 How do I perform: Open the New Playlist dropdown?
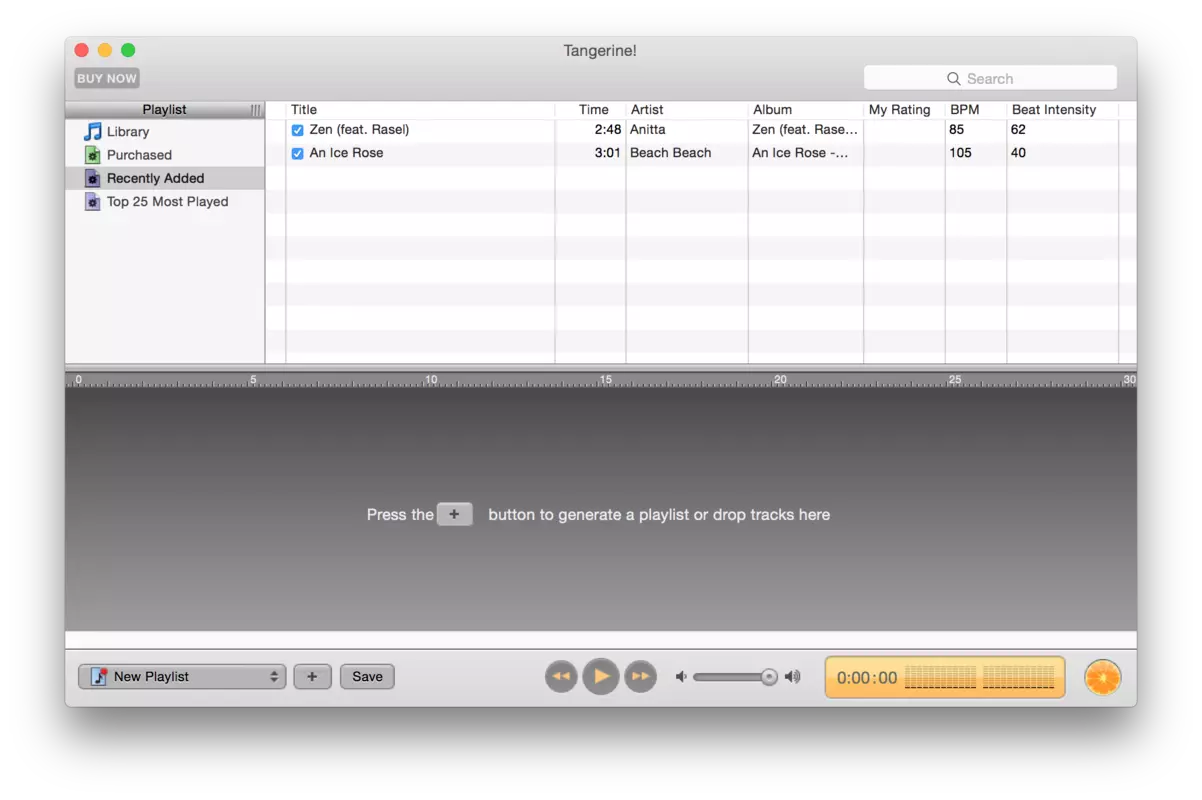[x=182, y=677]
